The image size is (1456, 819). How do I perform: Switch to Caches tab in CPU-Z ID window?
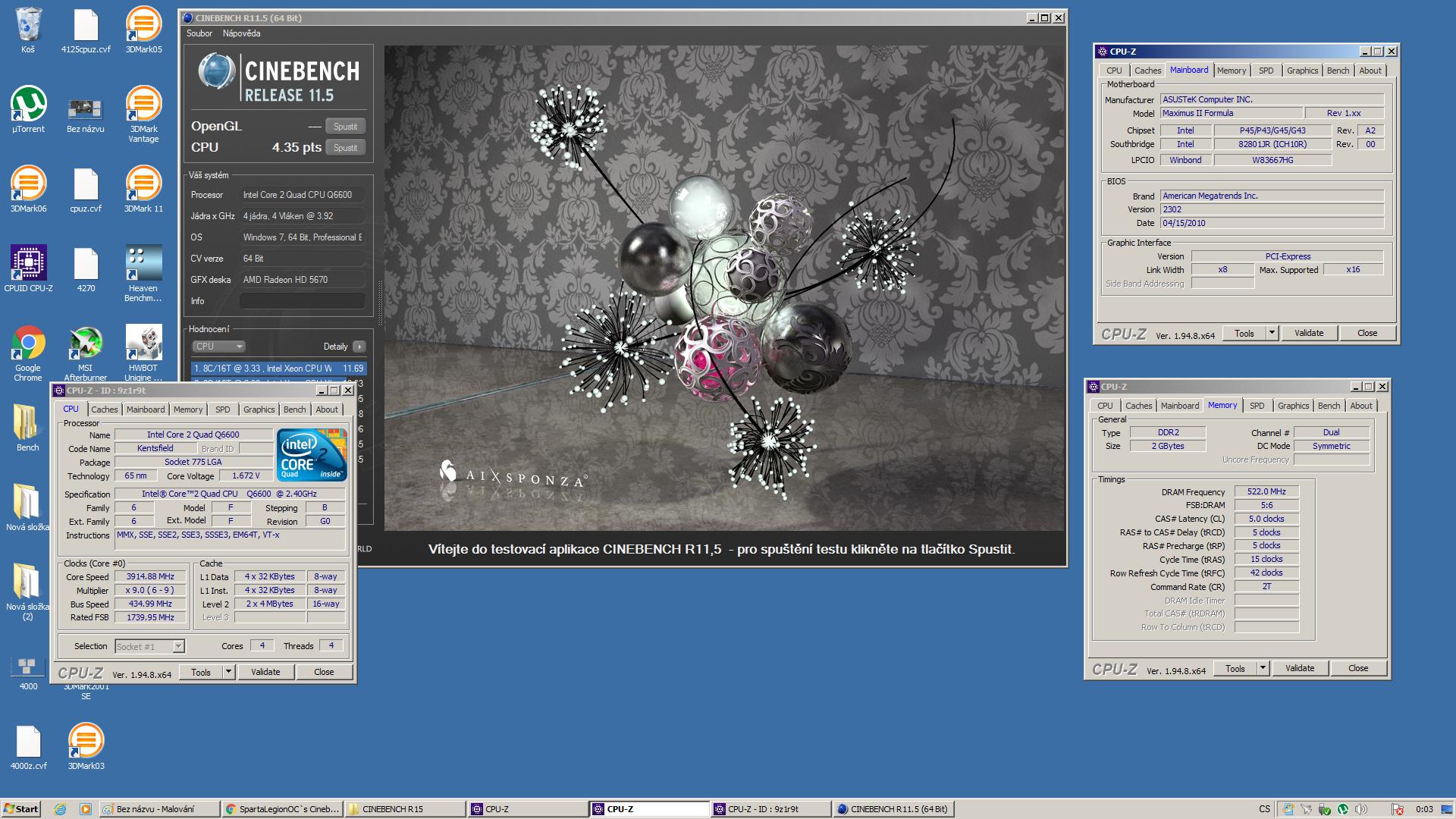(x=105, y=409)
